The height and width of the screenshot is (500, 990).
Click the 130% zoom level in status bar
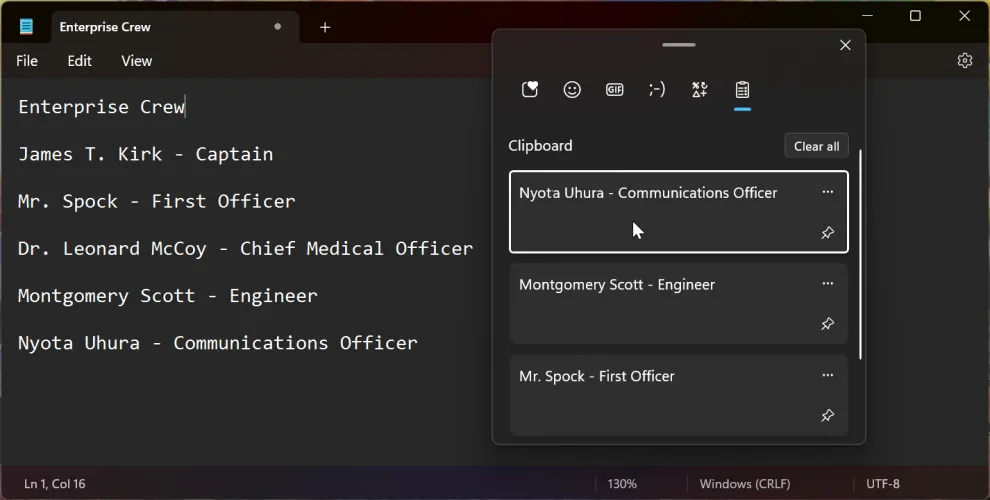[x=622, y=484]
